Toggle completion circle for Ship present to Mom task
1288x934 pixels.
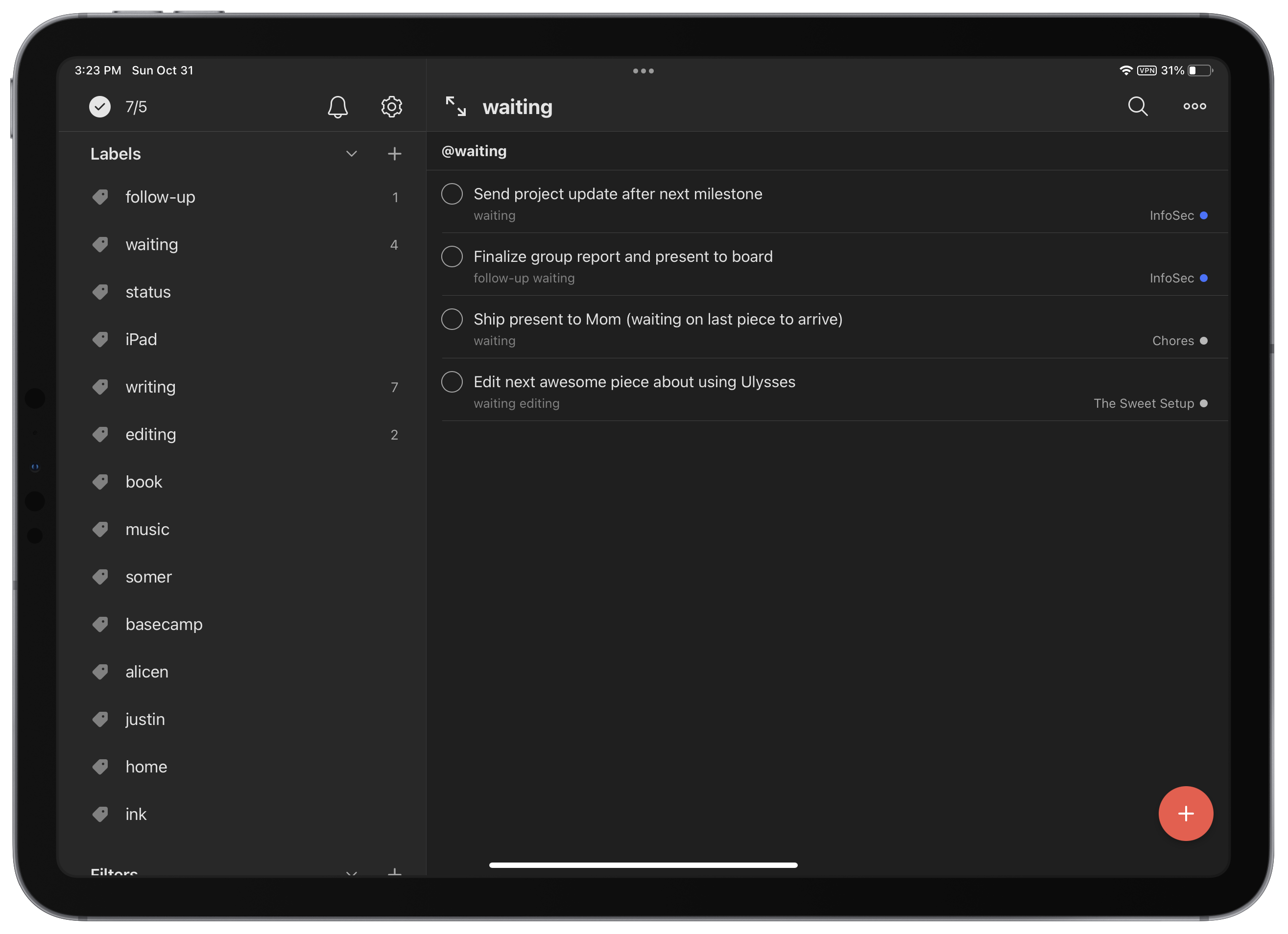coord(452,319)
